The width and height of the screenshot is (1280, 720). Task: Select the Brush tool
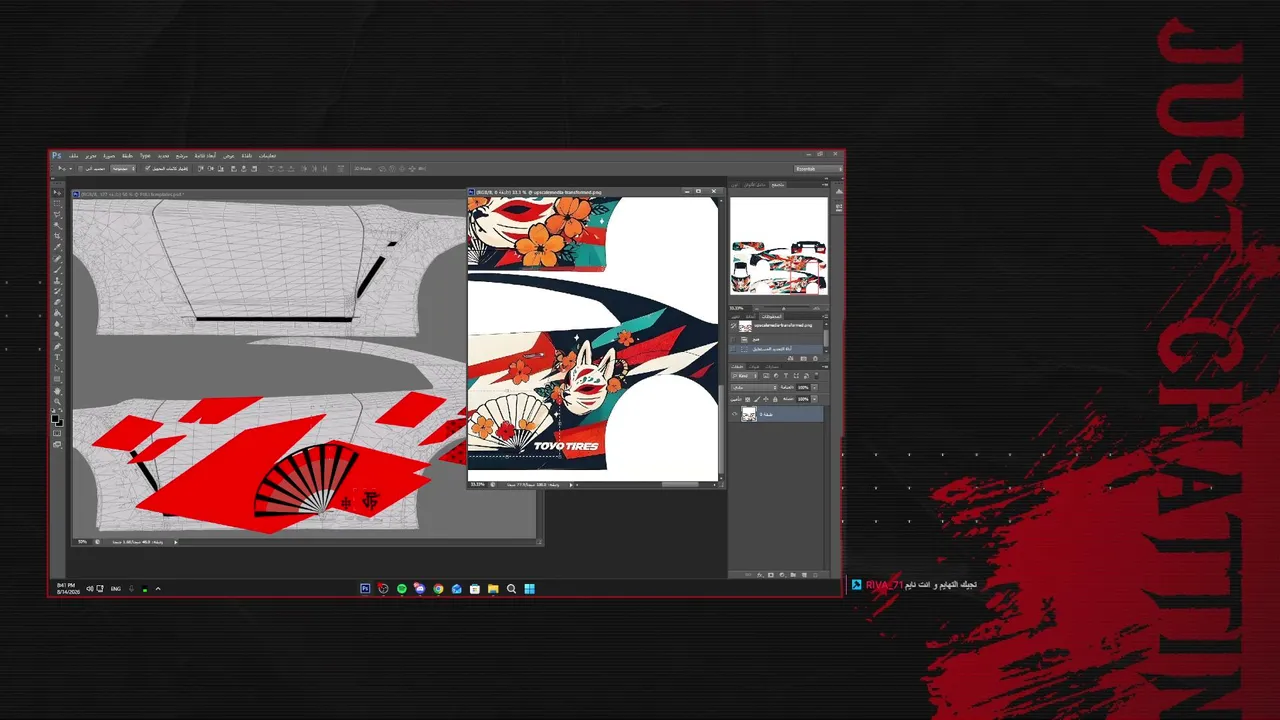tap(58, 269)
